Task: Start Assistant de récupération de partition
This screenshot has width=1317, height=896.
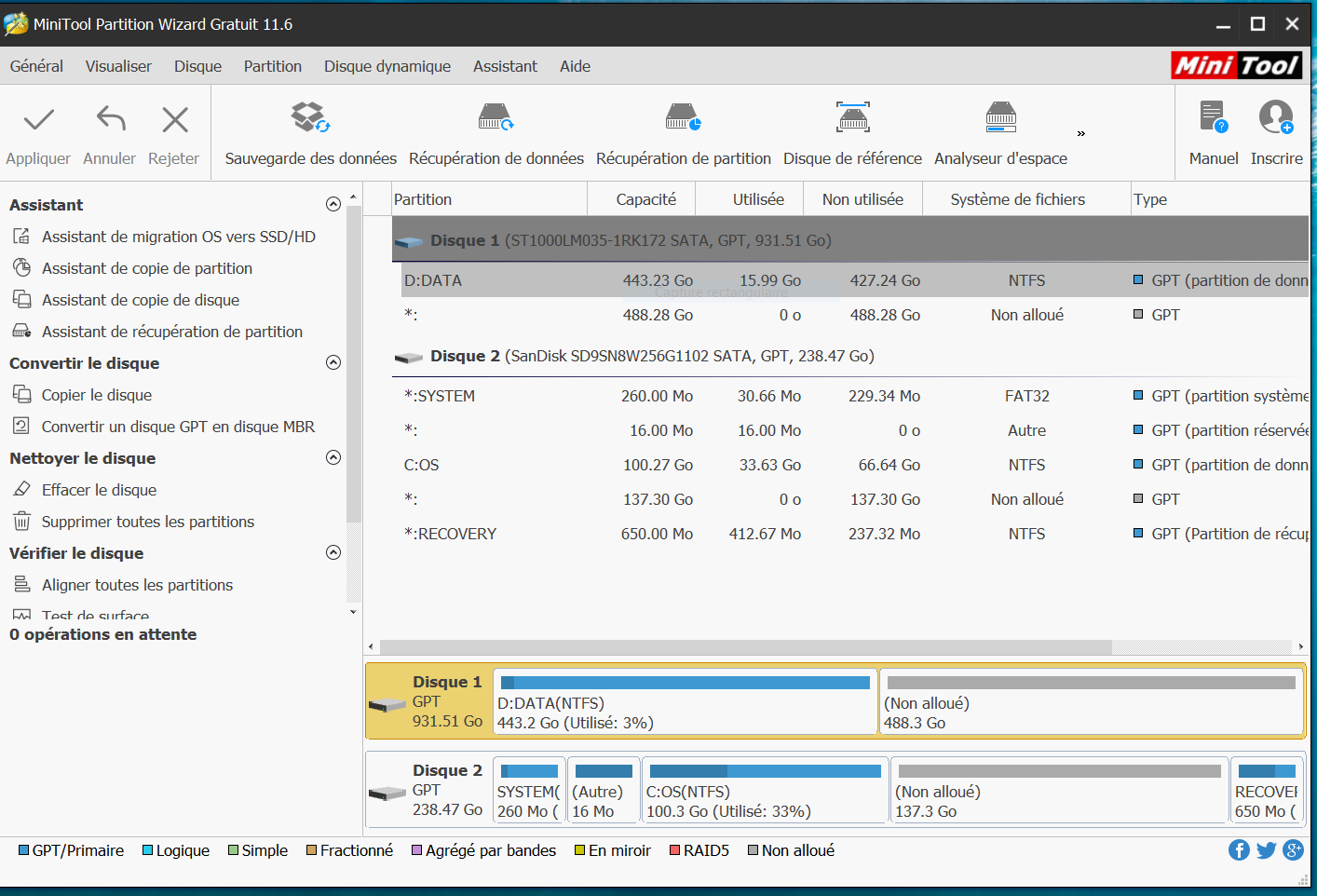Action: (x=171, y=332)
